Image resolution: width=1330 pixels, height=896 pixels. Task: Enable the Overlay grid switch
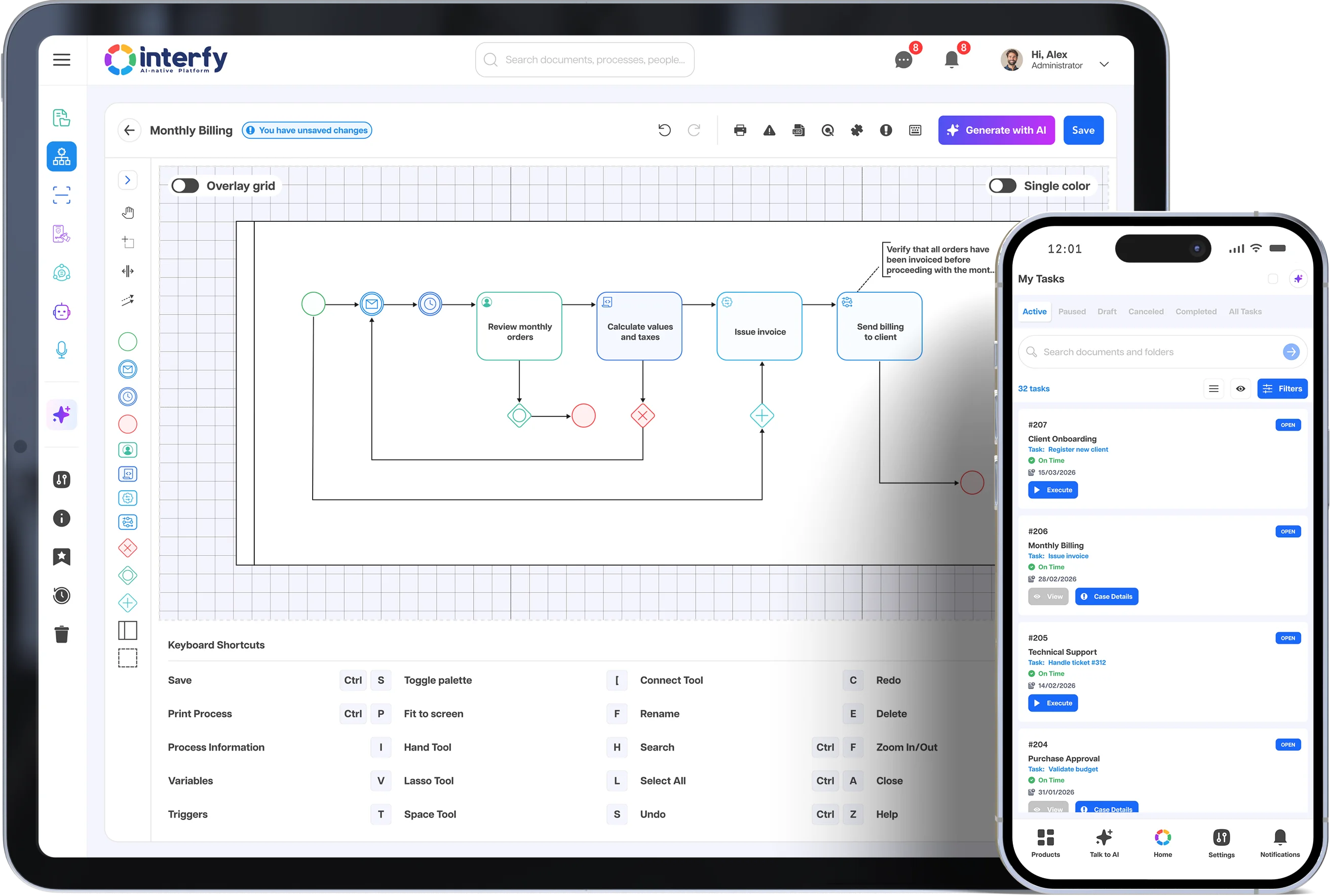[185, 186]
